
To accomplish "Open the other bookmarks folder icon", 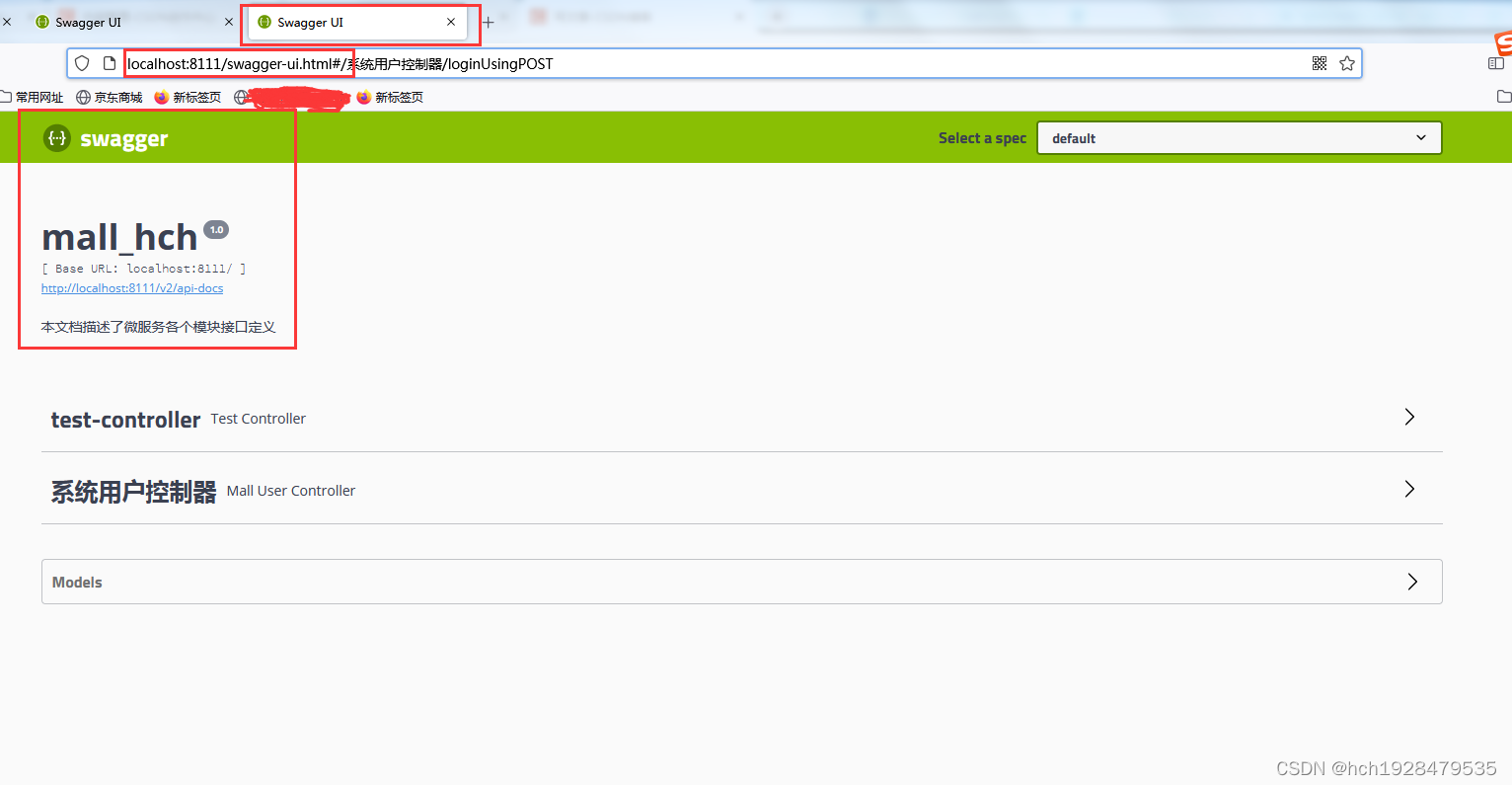I will pos(1504,97).
